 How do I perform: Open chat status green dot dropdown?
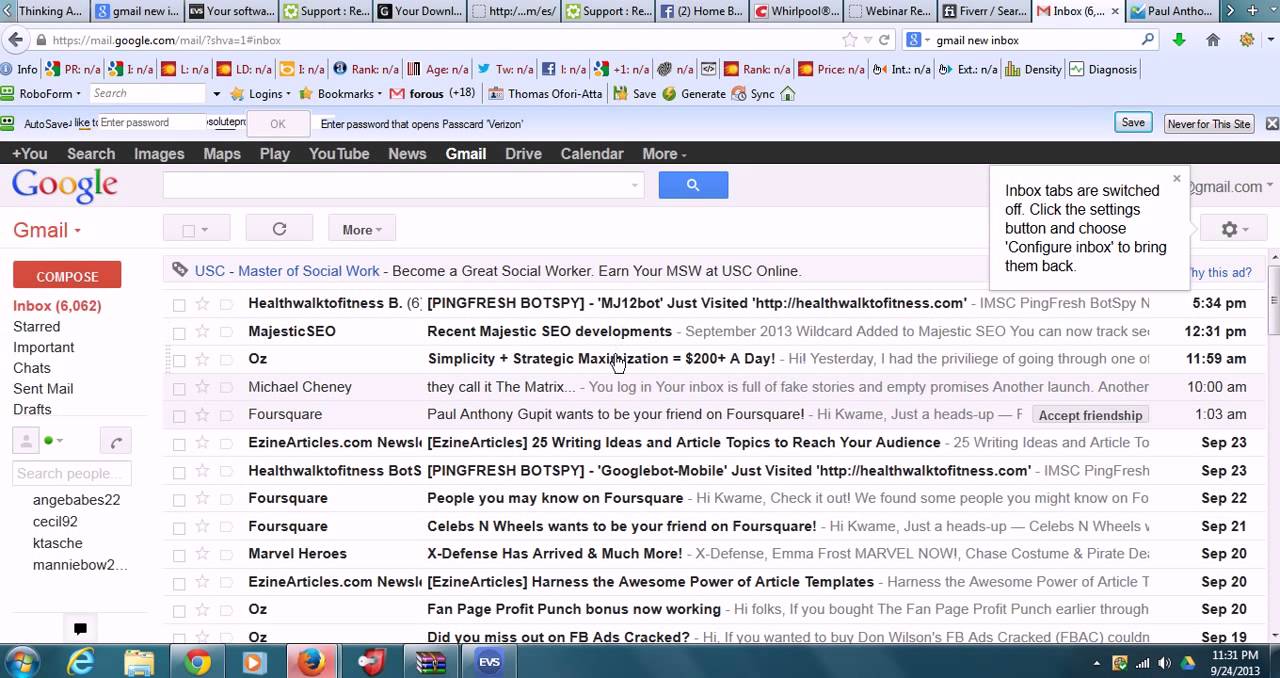click(x=53, y=441)
